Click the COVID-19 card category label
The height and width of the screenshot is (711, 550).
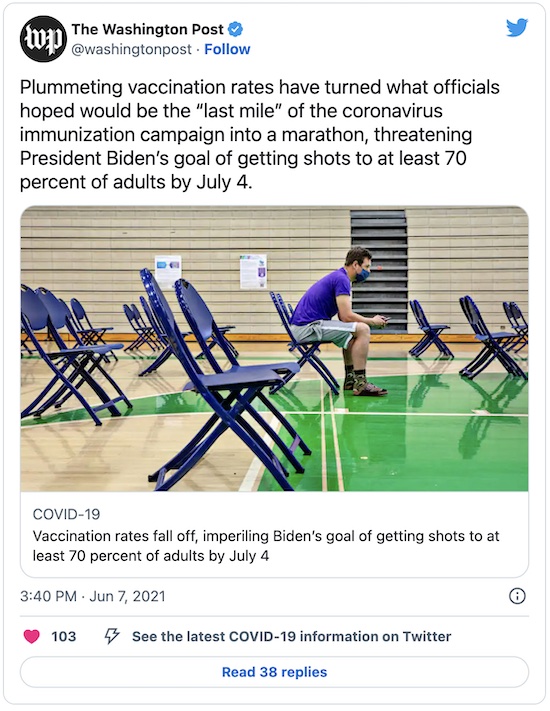(x=66, y=514)
